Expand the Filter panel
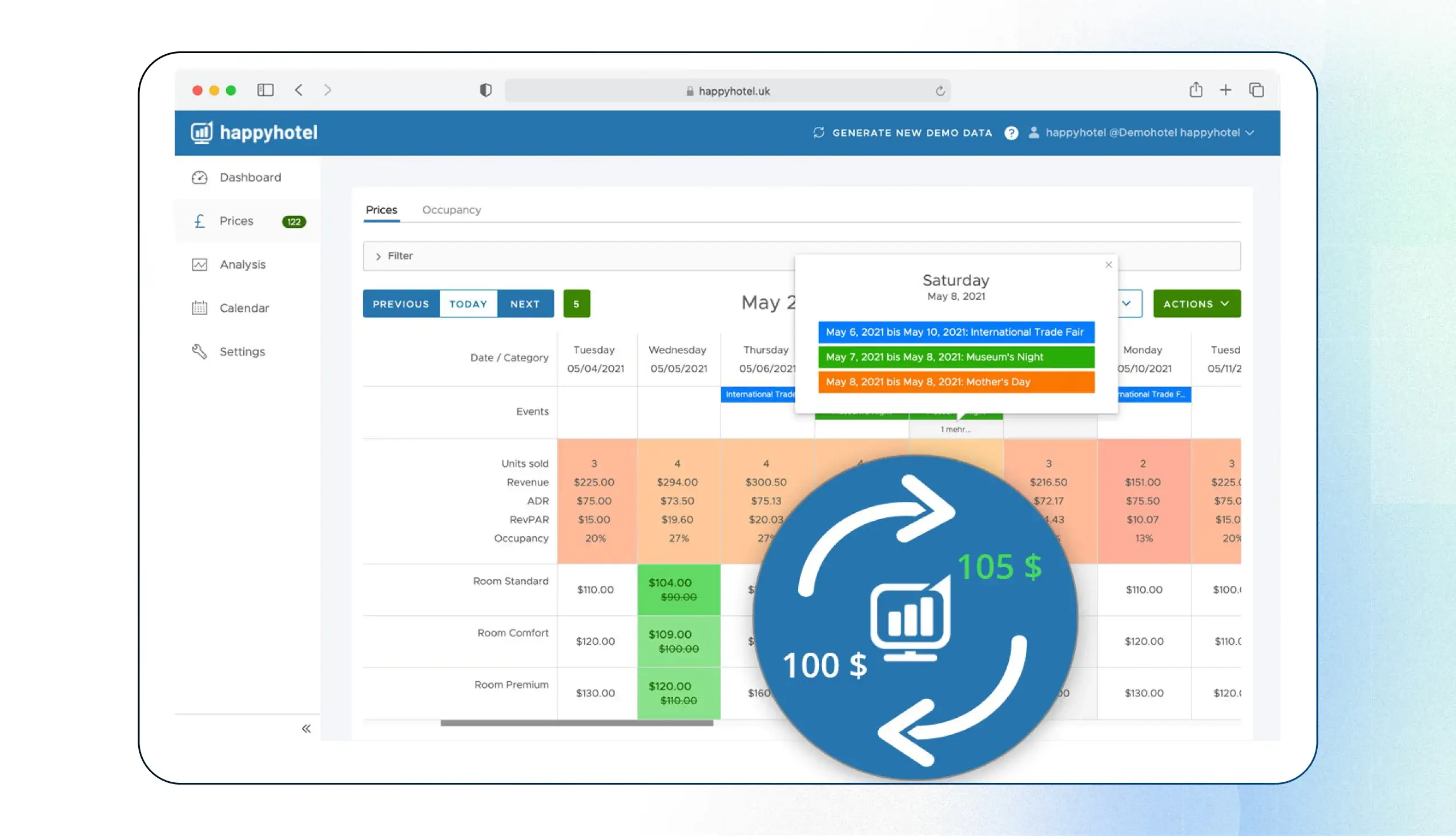Screen dimensions: 1456x836 (802, 256)
